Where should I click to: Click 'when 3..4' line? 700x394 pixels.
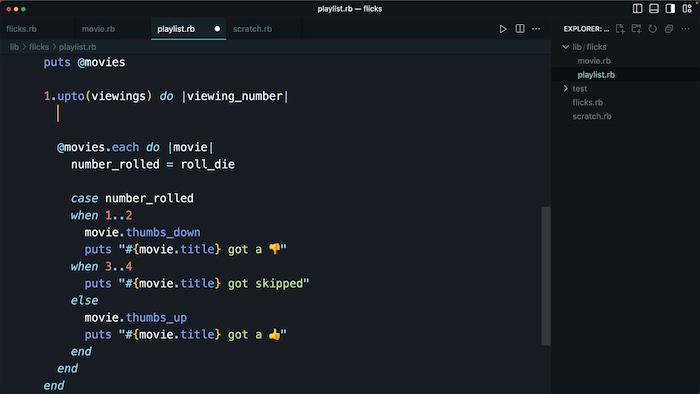point(101,266)
